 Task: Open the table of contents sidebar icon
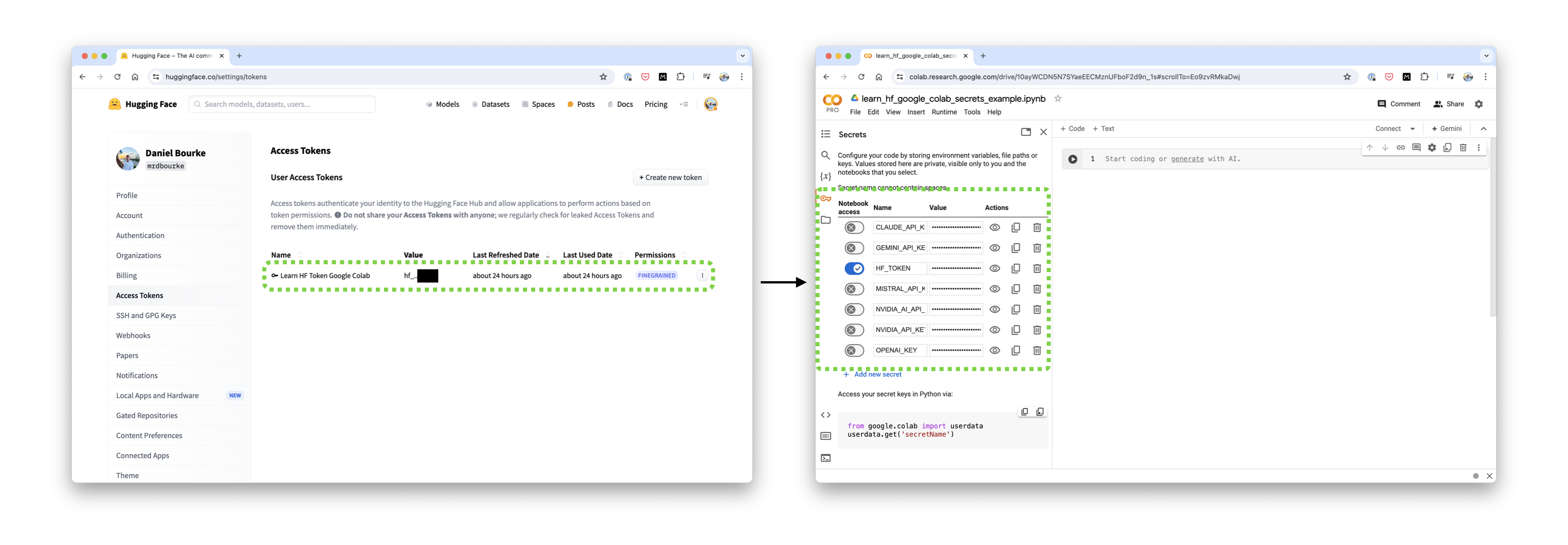(826, 133)
